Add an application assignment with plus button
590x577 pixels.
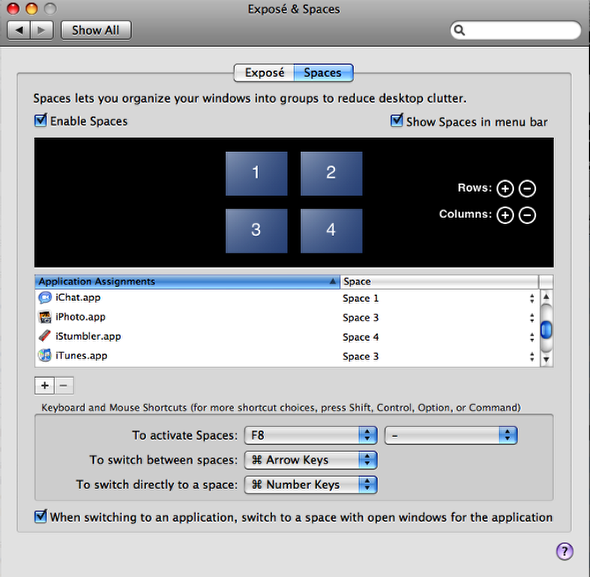[45, 385]
